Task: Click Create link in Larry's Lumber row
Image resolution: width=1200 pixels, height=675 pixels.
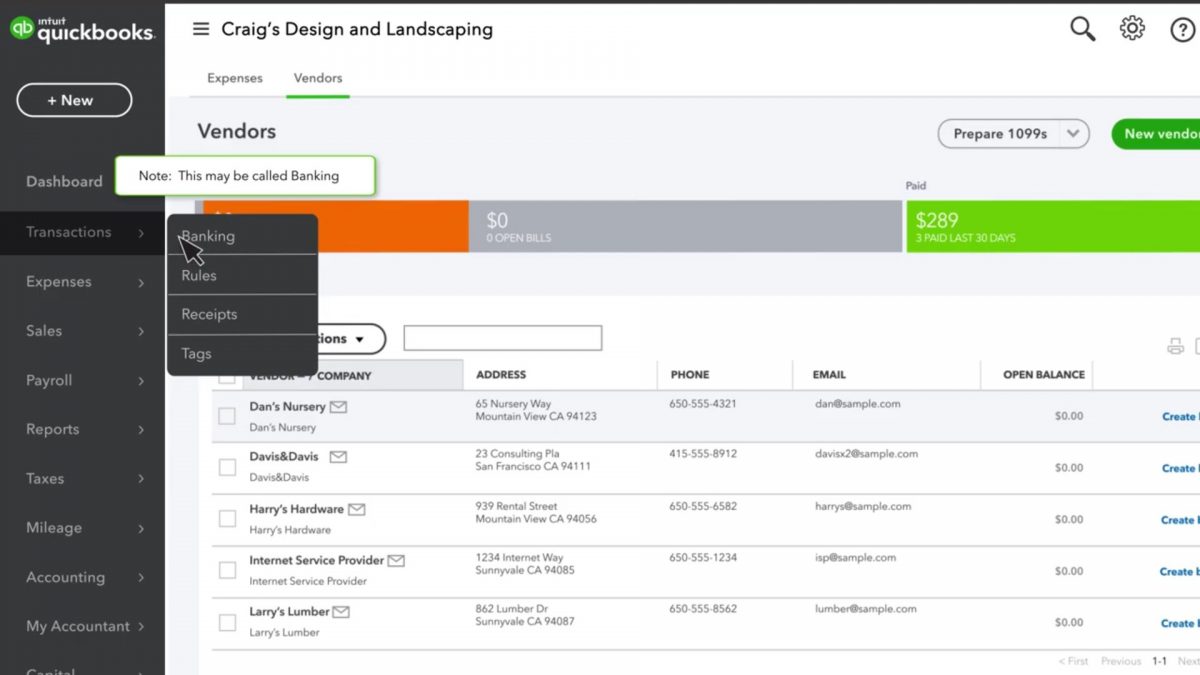Action: coord(1180,623)
